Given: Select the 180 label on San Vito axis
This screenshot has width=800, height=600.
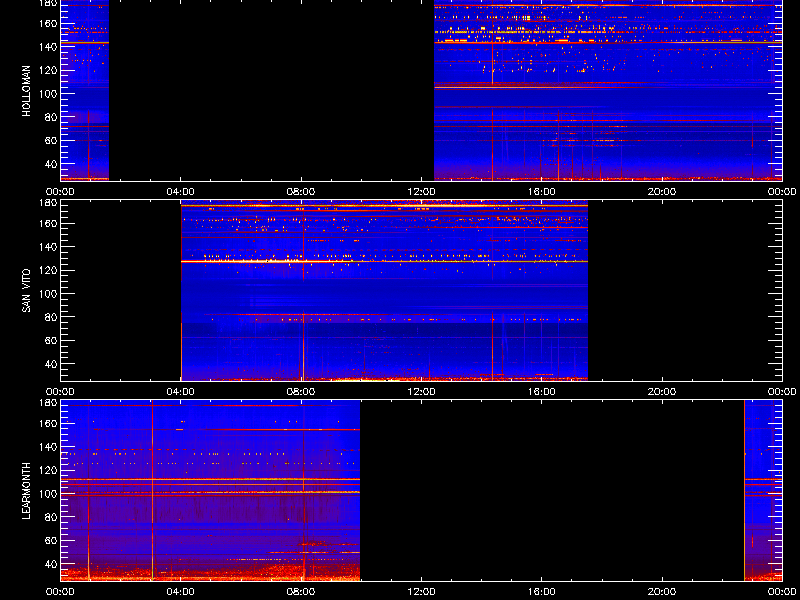Looking at the screenshot, I should (49, 203).
